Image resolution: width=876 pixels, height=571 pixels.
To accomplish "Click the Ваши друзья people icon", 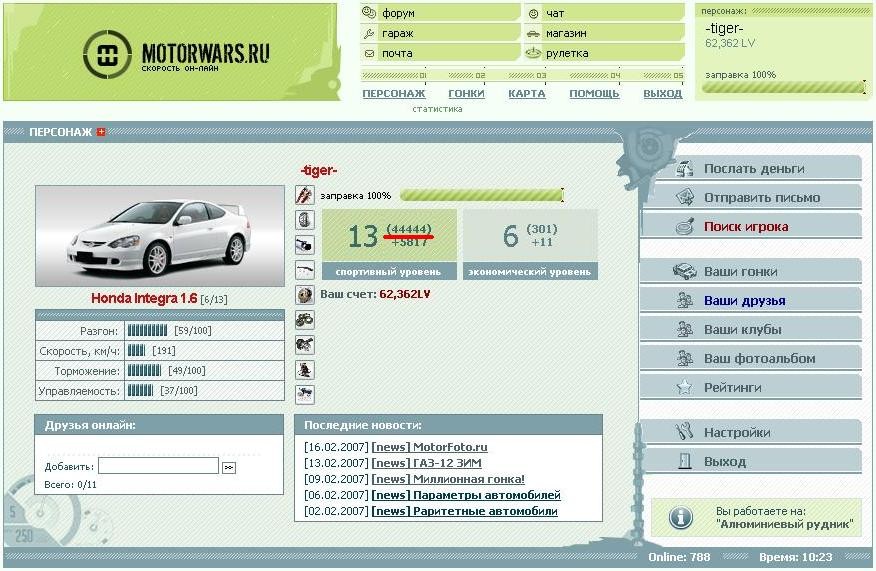I will pyautogui.click(x=684, y=301).
